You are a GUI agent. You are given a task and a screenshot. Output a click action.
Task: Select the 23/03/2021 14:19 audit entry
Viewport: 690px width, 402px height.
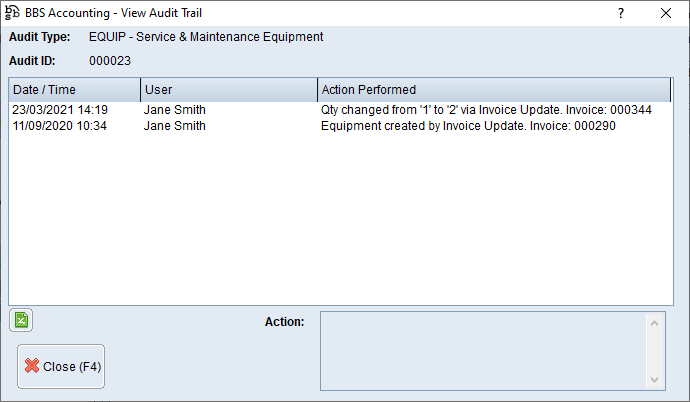(60, 110)
